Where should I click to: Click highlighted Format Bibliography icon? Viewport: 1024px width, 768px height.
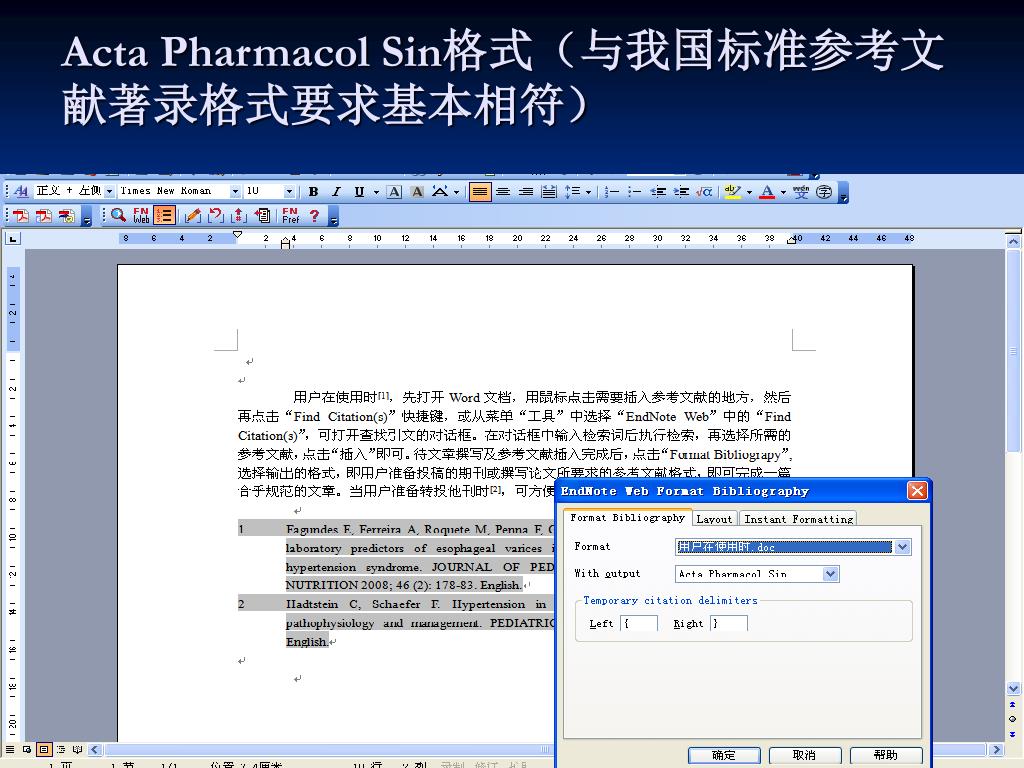(x=165, y=215)
